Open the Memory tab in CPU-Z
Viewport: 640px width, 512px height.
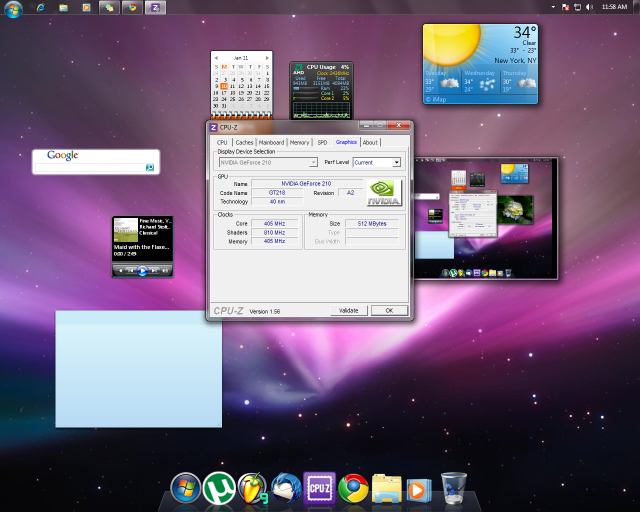299,142
